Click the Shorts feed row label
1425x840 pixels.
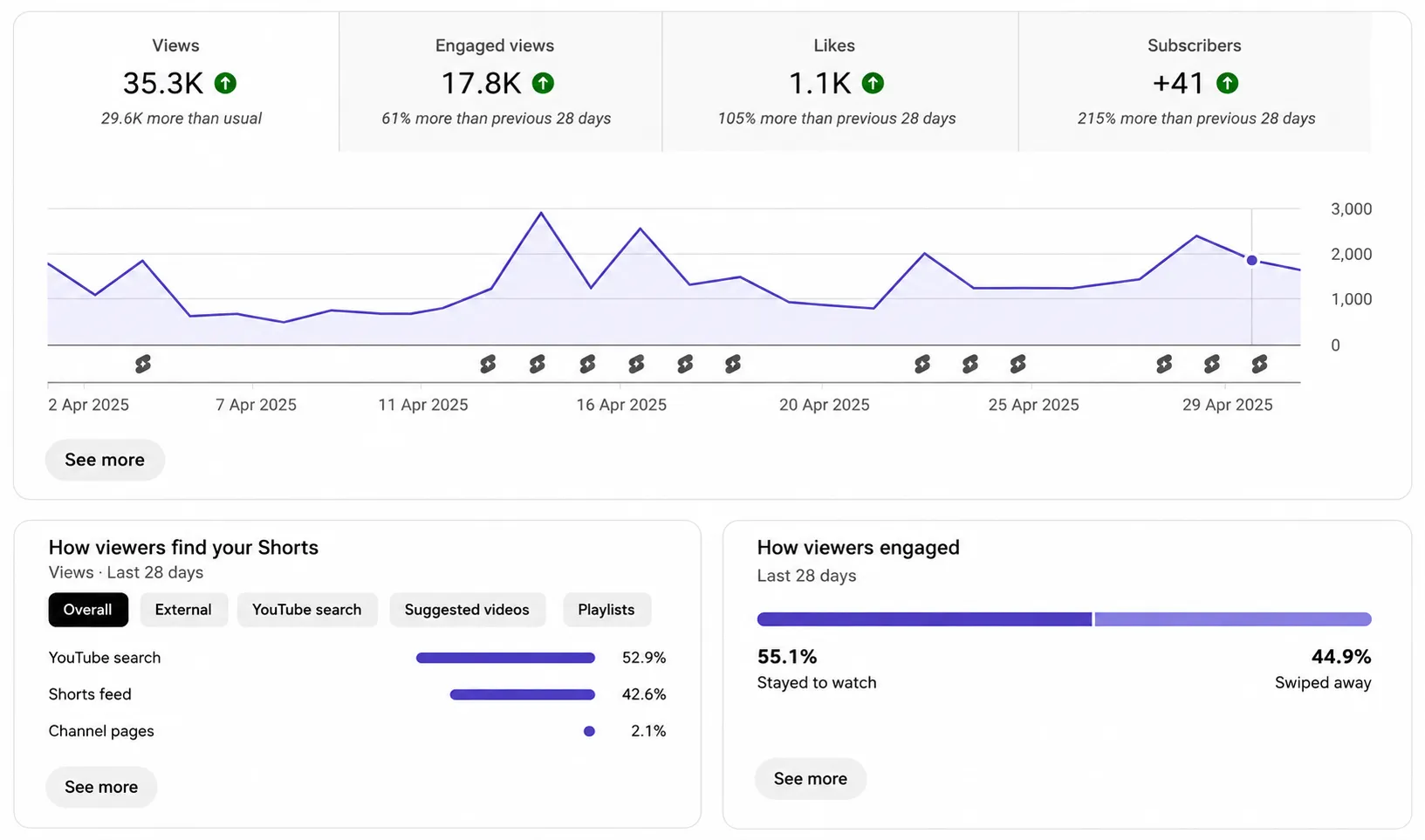tap(90, 694)
